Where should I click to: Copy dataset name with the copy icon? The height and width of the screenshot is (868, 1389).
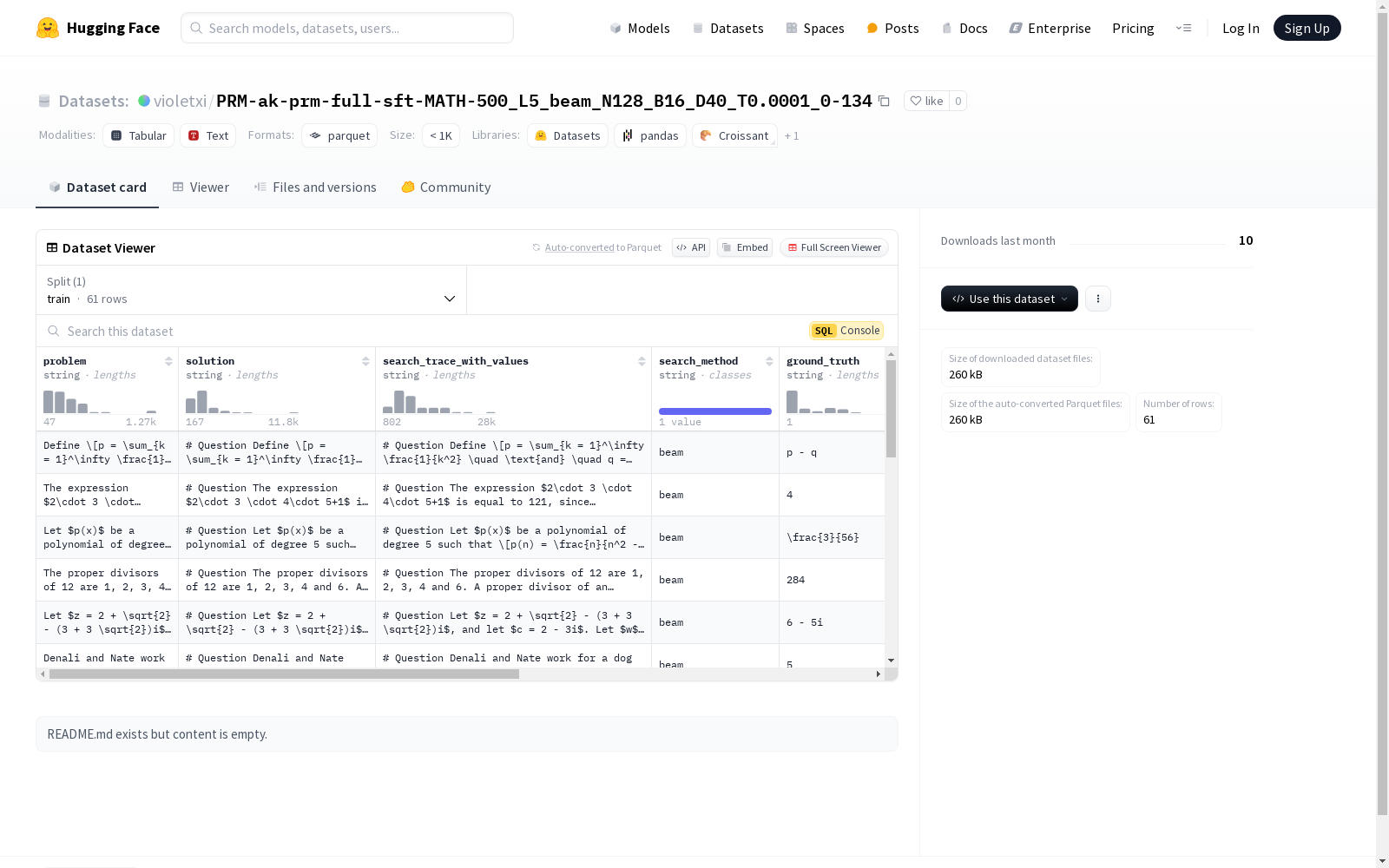tap(884, 102)
